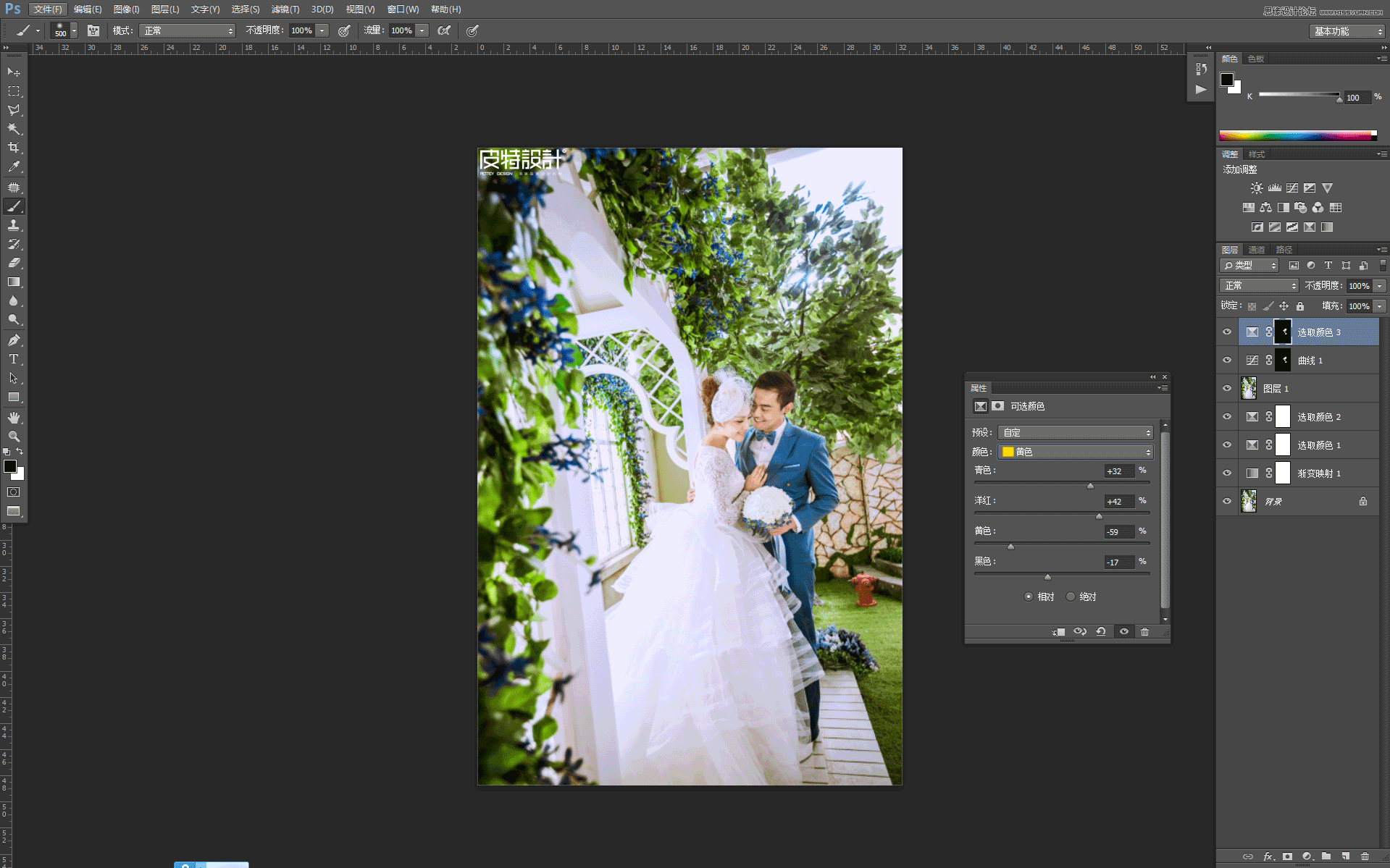Screen dimensions: 1390x868
Task: Expand the 预设 dropdown set to 自定
Action: 1075,432
